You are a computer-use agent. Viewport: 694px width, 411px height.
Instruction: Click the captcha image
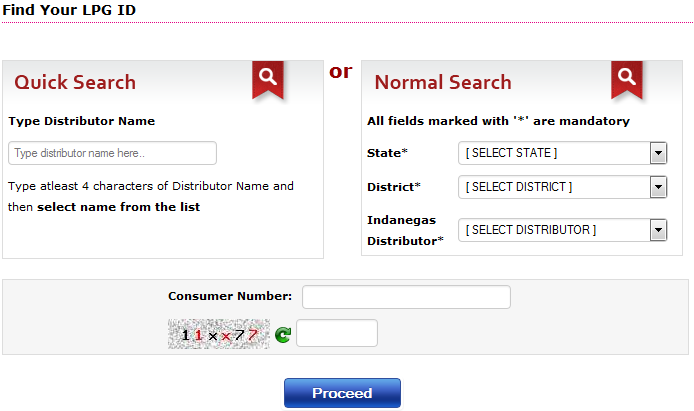[219, 335]
